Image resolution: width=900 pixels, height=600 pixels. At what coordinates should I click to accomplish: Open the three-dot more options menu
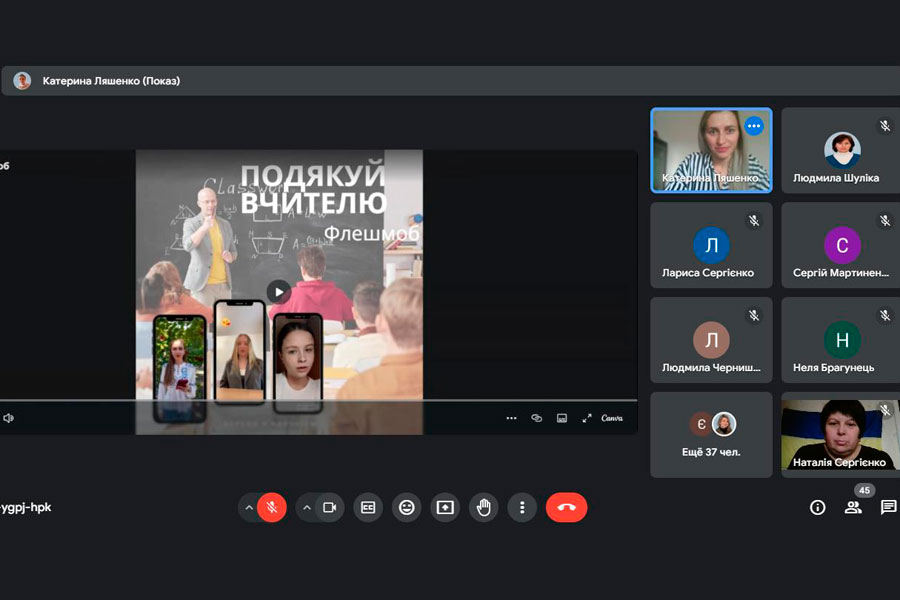522,507
